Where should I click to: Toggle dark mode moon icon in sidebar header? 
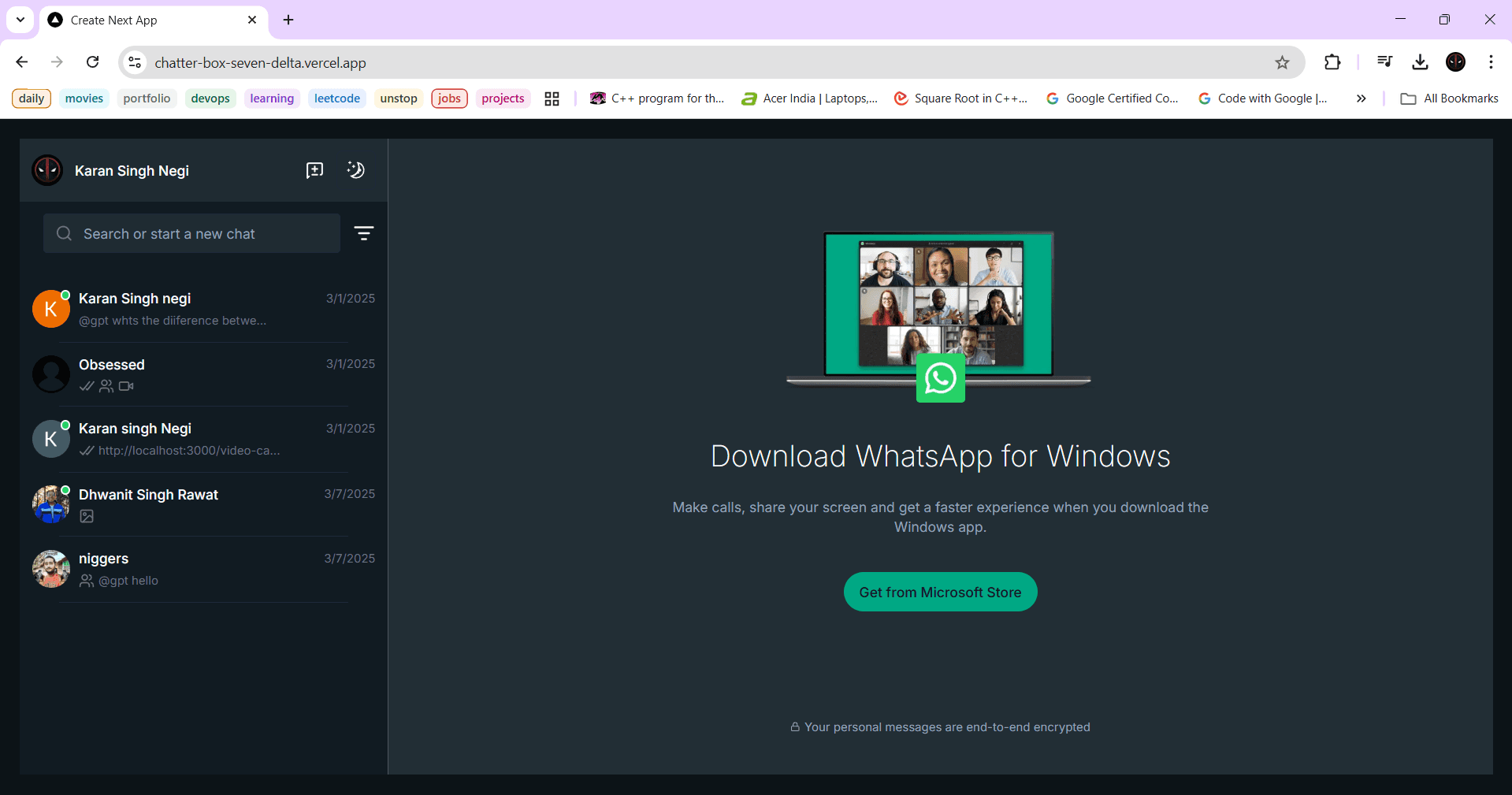point(356,170)
